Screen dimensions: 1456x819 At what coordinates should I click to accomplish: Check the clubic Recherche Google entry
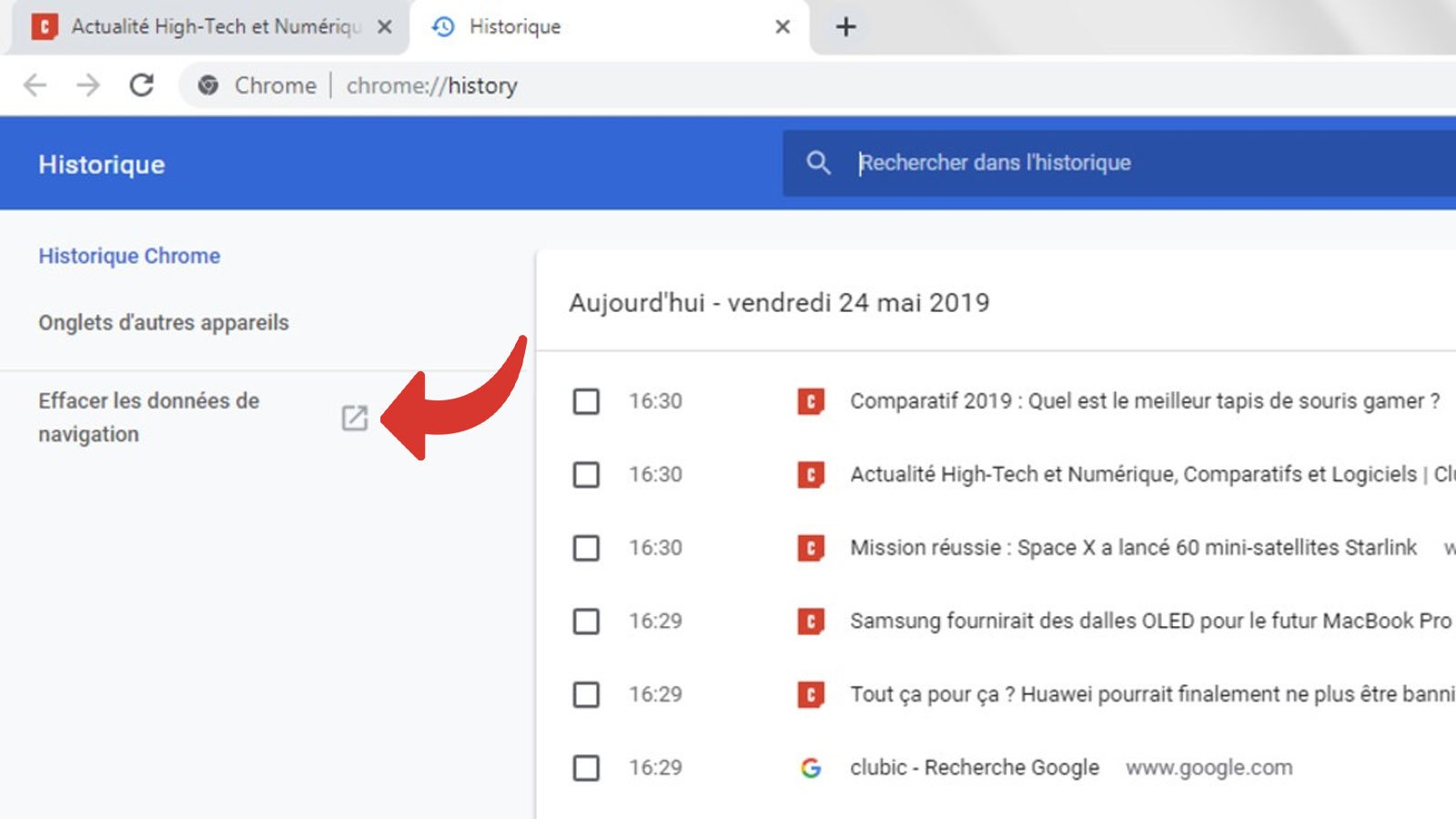point(586,768)
